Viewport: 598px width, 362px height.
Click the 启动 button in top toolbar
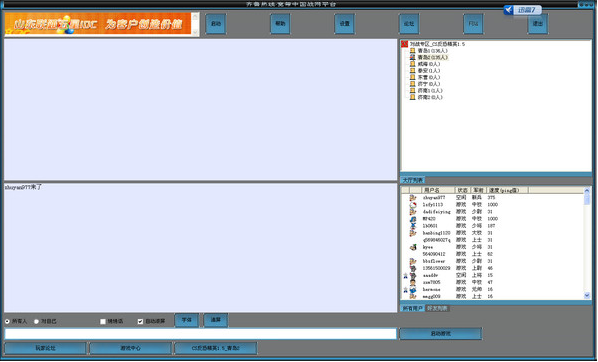click(216, 24)
